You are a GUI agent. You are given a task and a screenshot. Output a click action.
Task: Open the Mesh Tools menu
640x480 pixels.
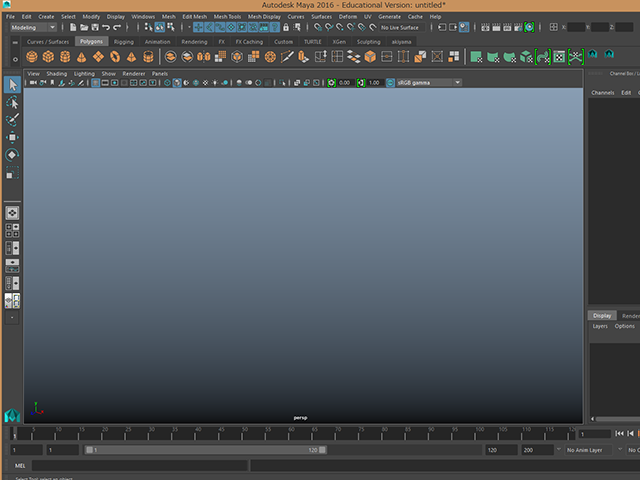click(x=227, y=17)
